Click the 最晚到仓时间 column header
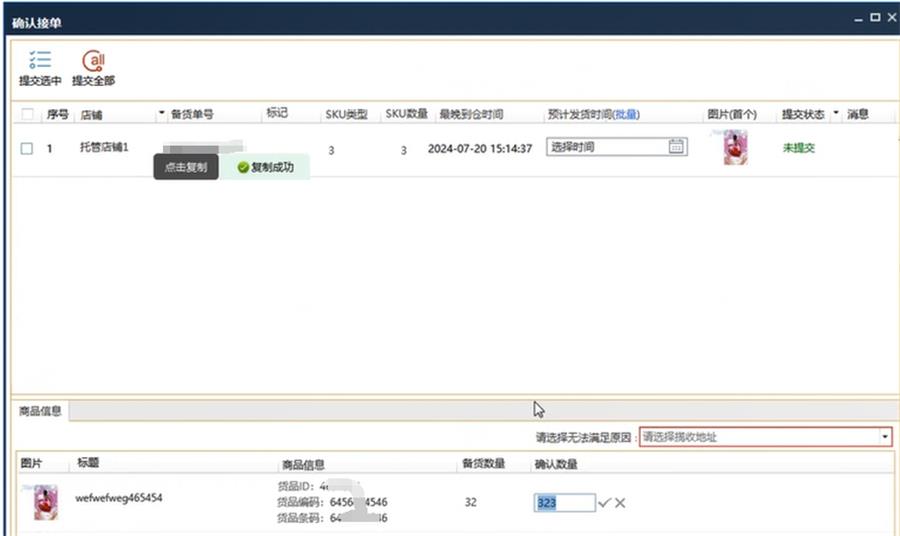The width and height of the screenshot is (900, 536). click(471, 114)
